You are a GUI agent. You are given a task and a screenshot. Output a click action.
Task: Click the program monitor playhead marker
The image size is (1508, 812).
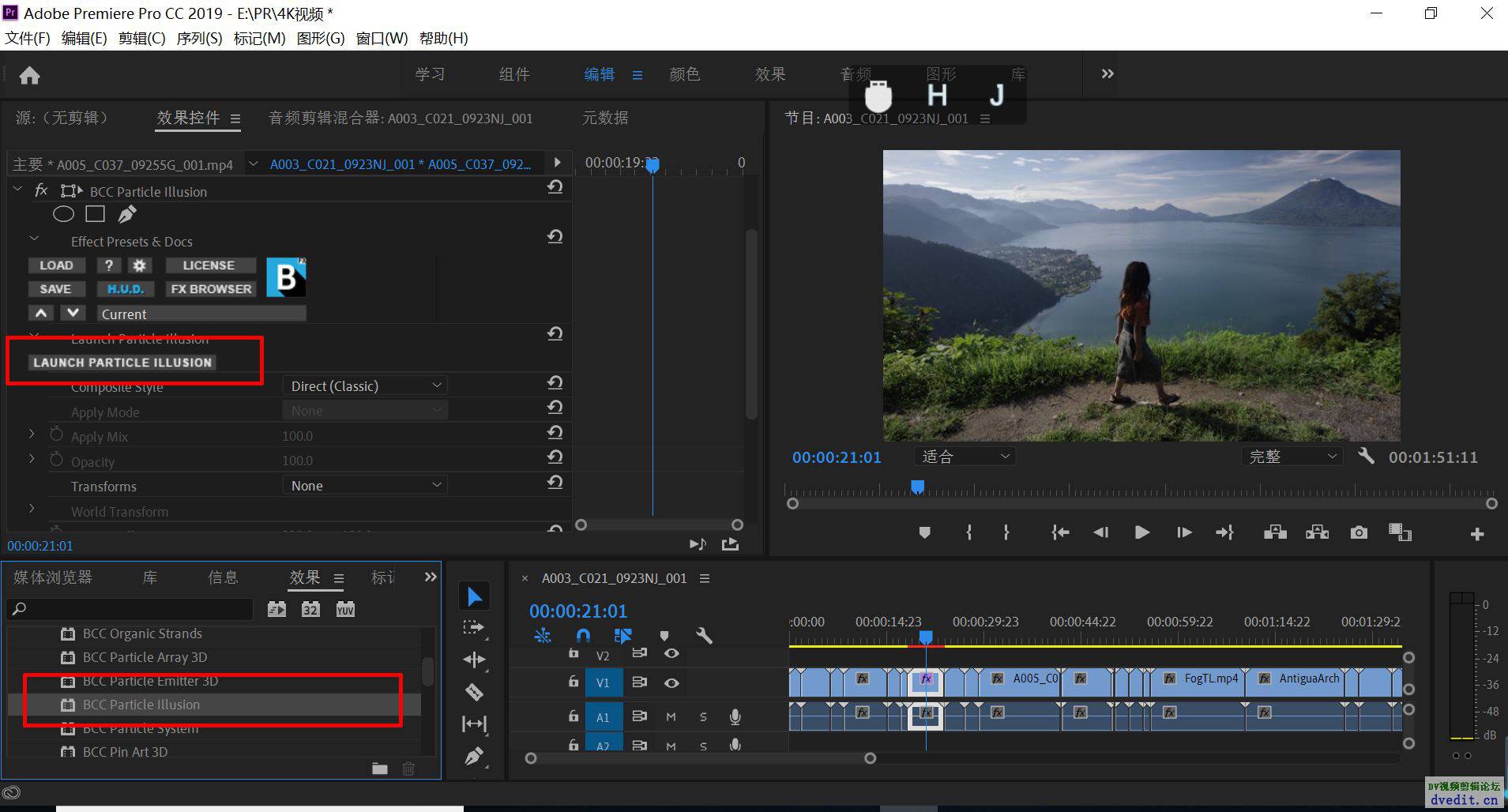tap(917, 487)
